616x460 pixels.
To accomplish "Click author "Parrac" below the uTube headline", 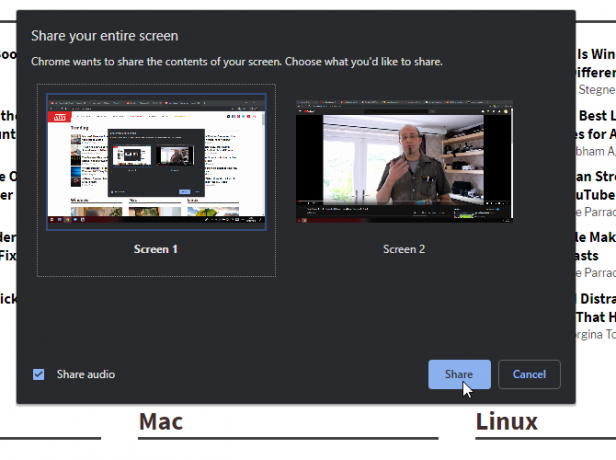I will pyautogui.click(x=596, y=212).
